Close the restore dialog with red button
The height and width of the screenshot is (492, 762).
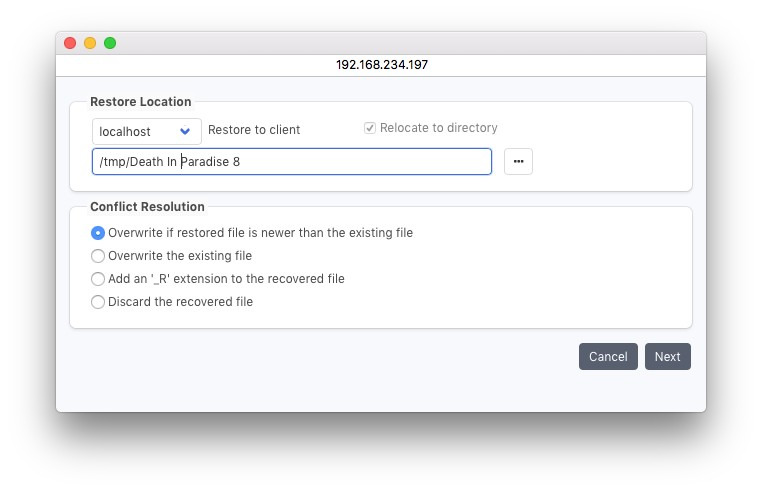point(70,43)
